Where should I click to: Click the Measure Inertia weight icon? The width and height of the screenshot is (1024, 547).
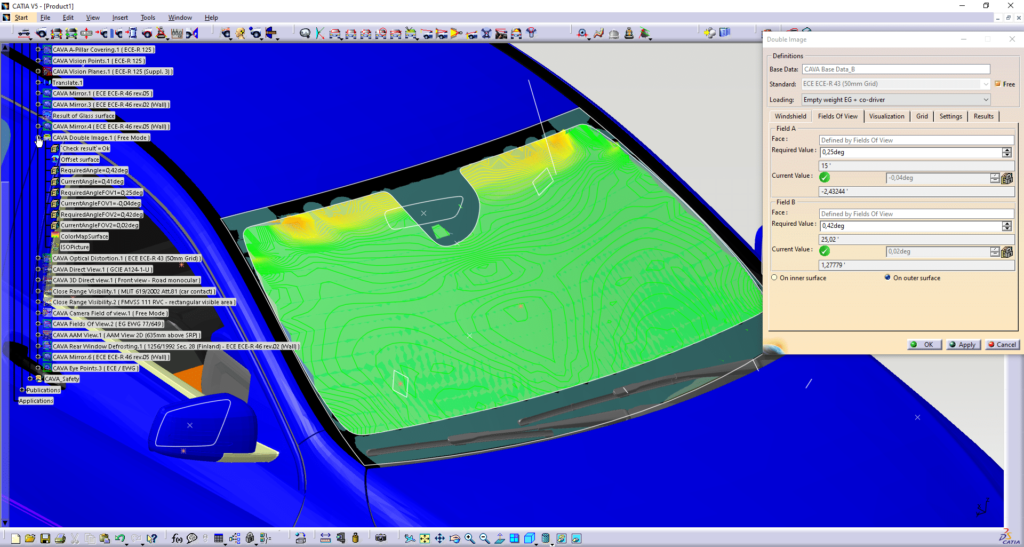(x=355, y=539)
